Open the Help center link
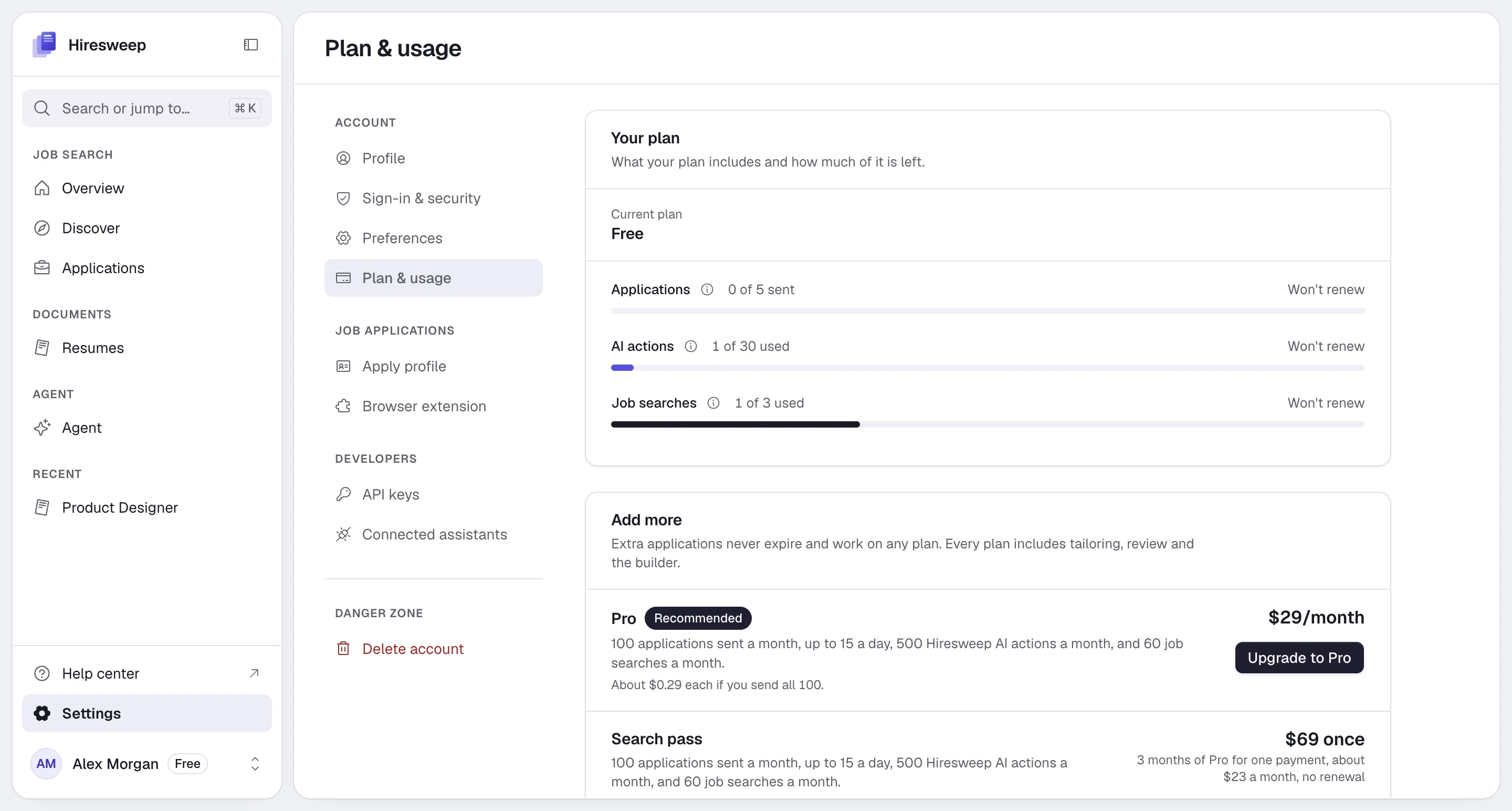This screenshot has height=811, width=1512. click(x=147, y=673)
